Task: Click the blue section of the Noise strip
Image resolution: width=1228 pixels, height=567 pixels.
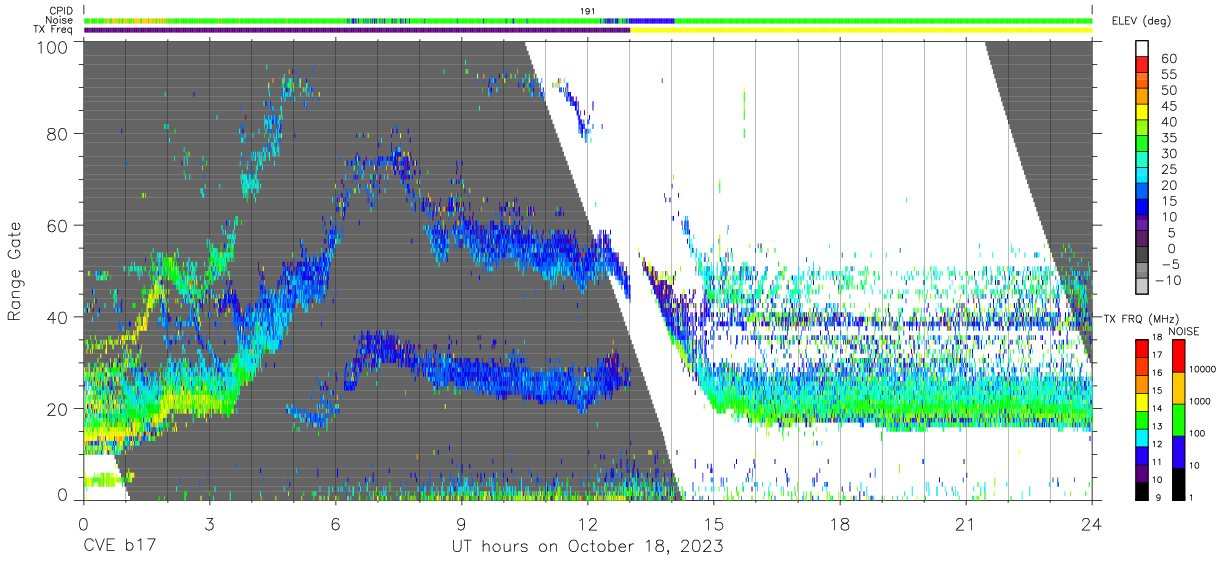Action: click(652, 20)
